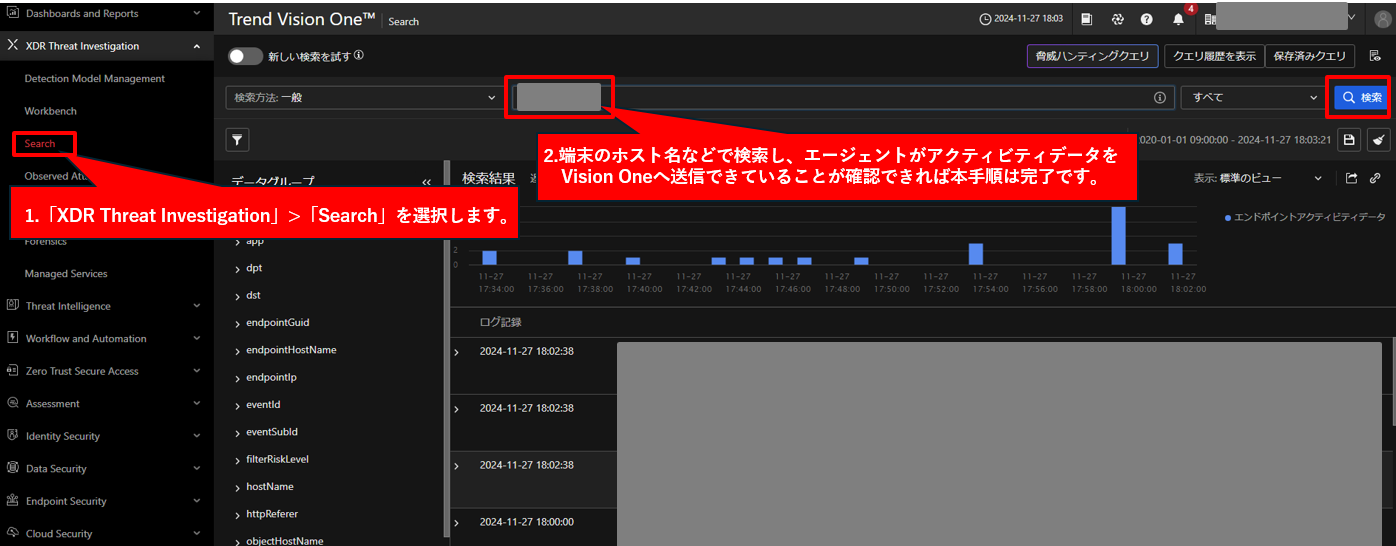Click the export results icon

tap(1352, 178)
